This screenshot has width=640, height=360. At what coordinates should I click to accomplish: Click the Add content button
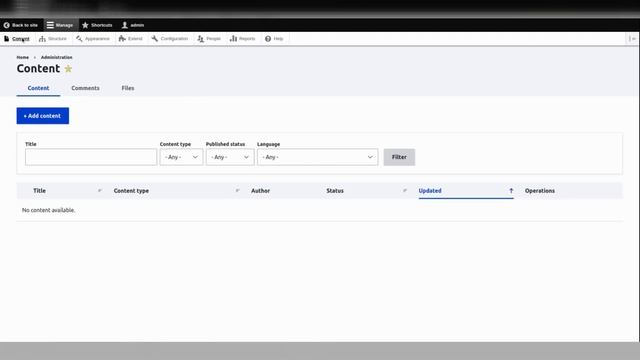click(x=43, y=116)
